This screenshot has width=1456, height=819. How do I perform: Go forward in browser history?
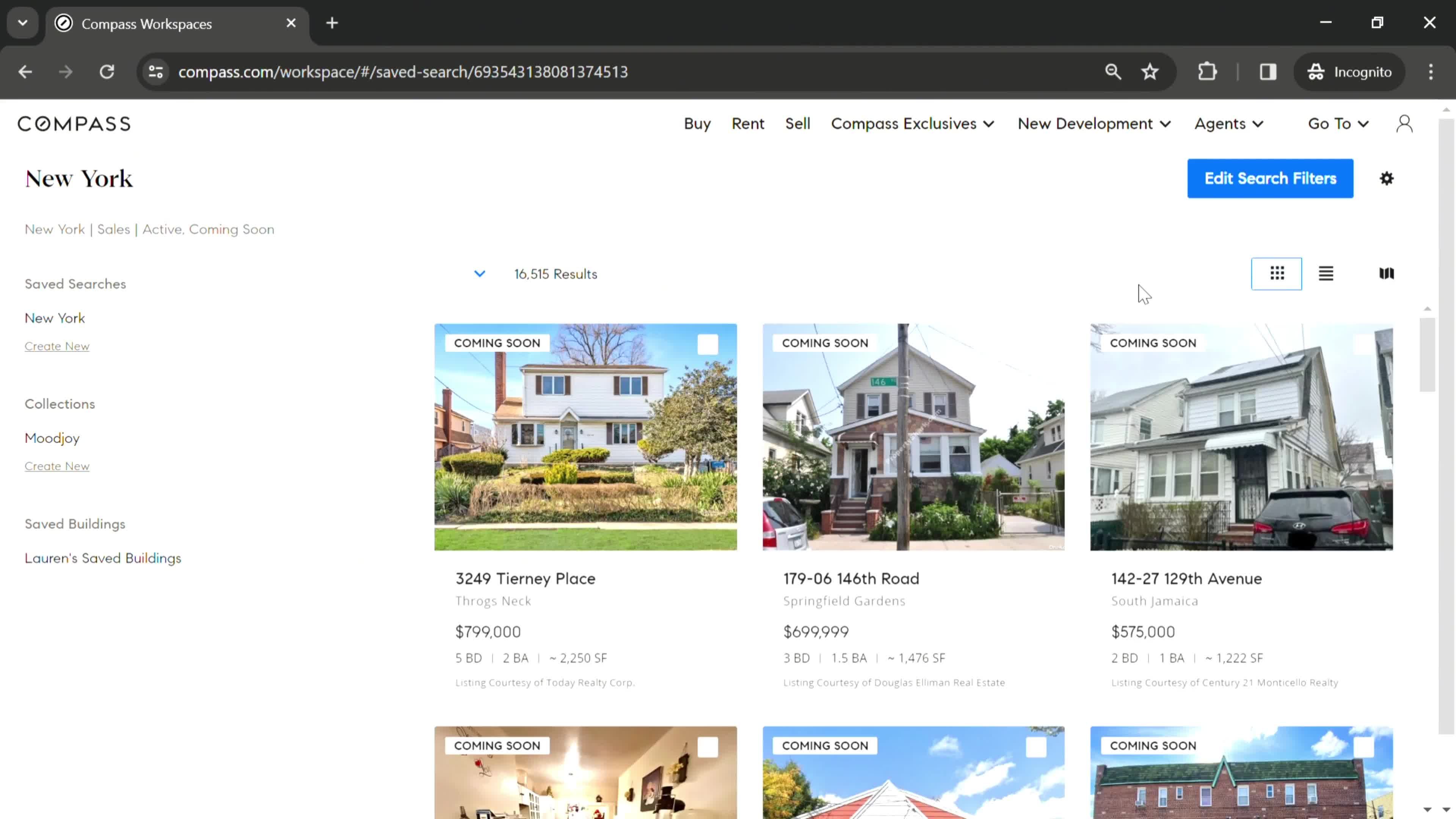[66, 72]
